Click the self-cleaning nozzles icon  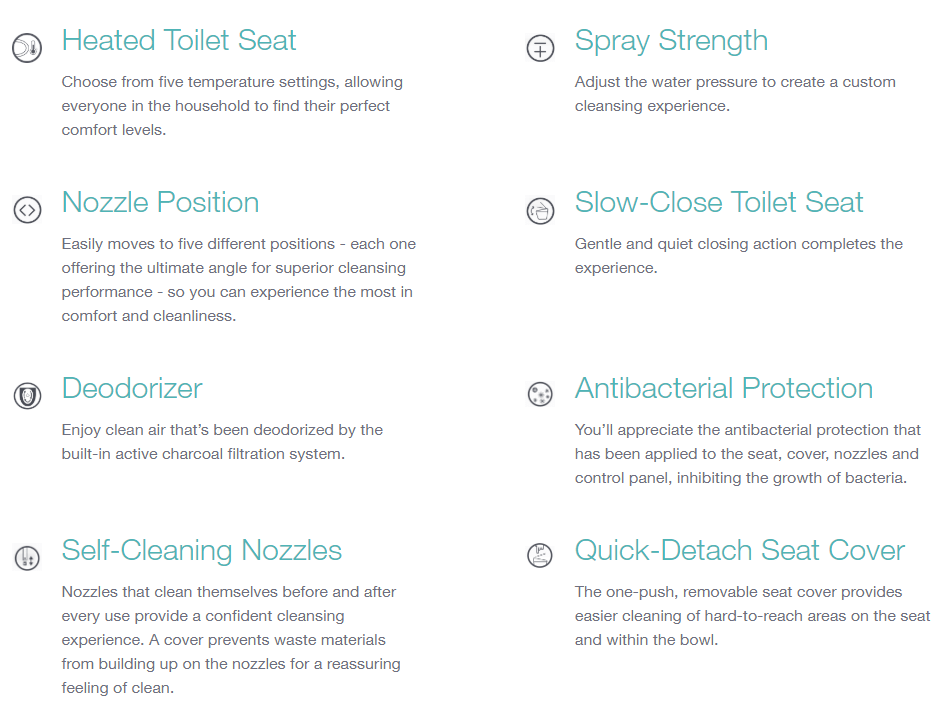[x=27, y=558]
